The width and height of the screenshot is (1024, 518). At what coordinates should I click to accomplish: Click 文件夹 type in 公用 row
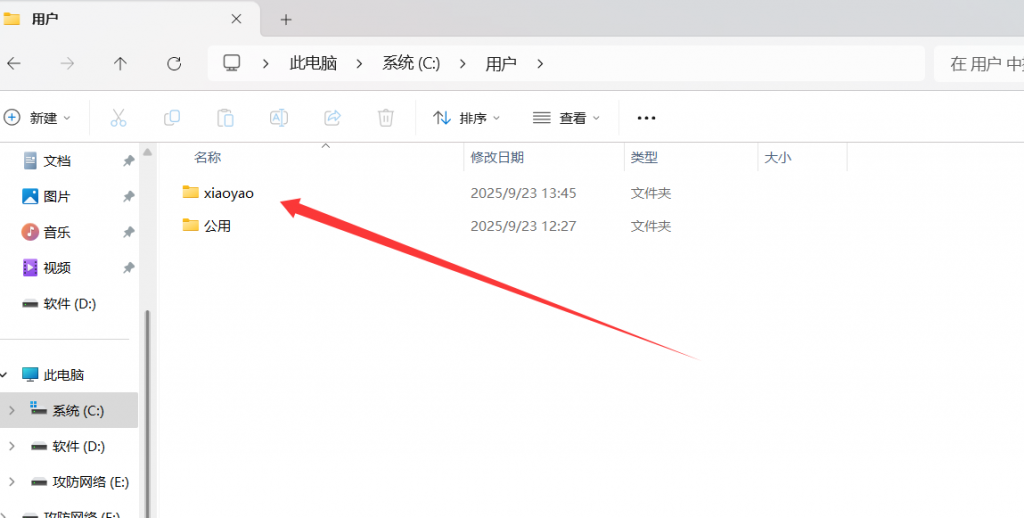[x=650, y=226]
